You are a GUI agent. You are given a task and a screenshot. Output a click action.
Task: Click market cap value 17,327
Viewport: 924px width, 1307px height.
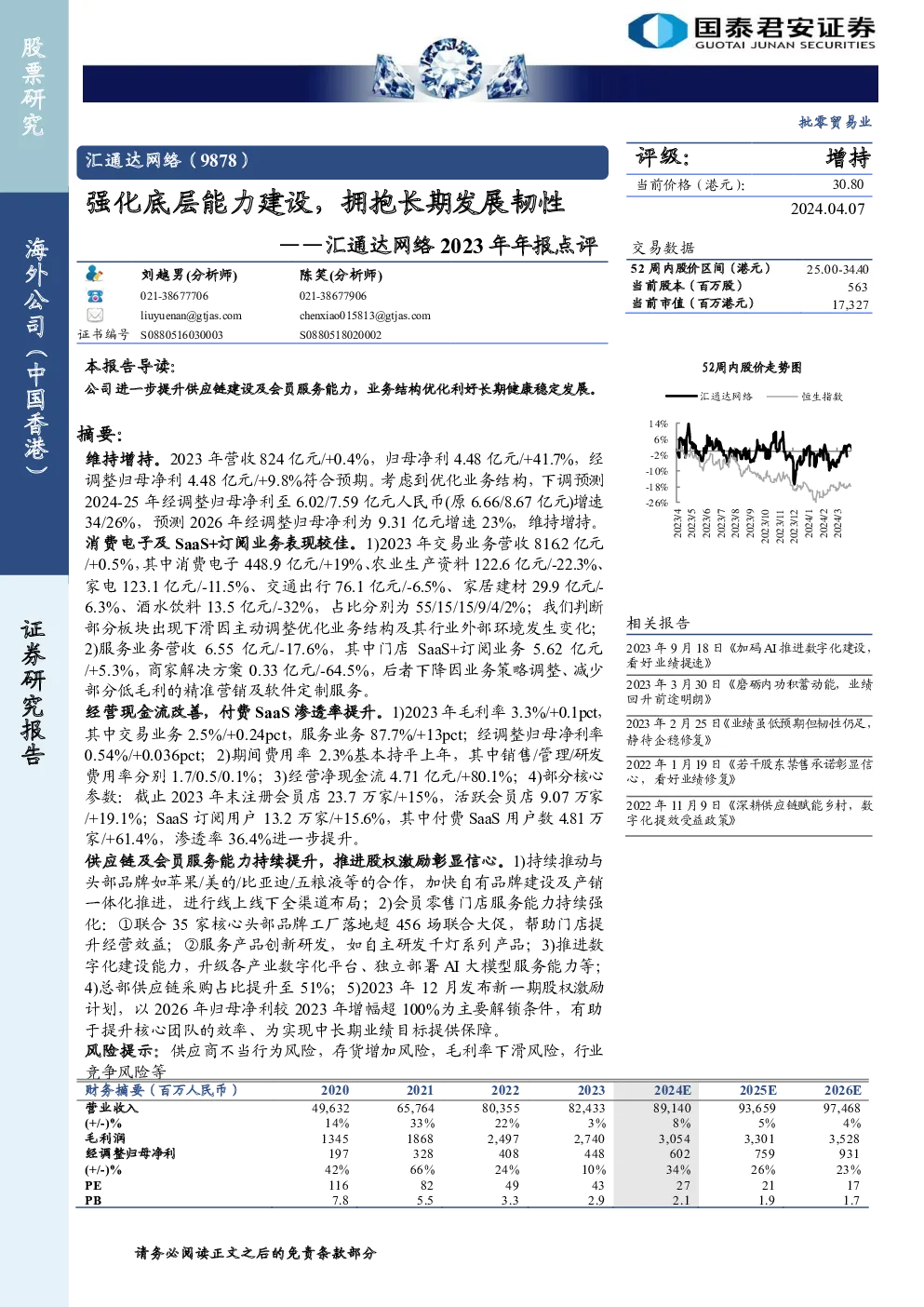pos(850,304)
